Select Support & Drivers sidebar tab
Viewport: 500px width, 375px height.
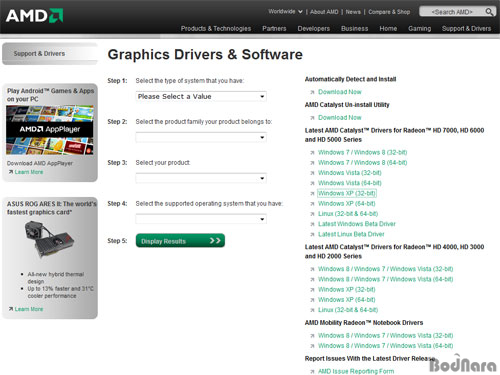point(50,53)
